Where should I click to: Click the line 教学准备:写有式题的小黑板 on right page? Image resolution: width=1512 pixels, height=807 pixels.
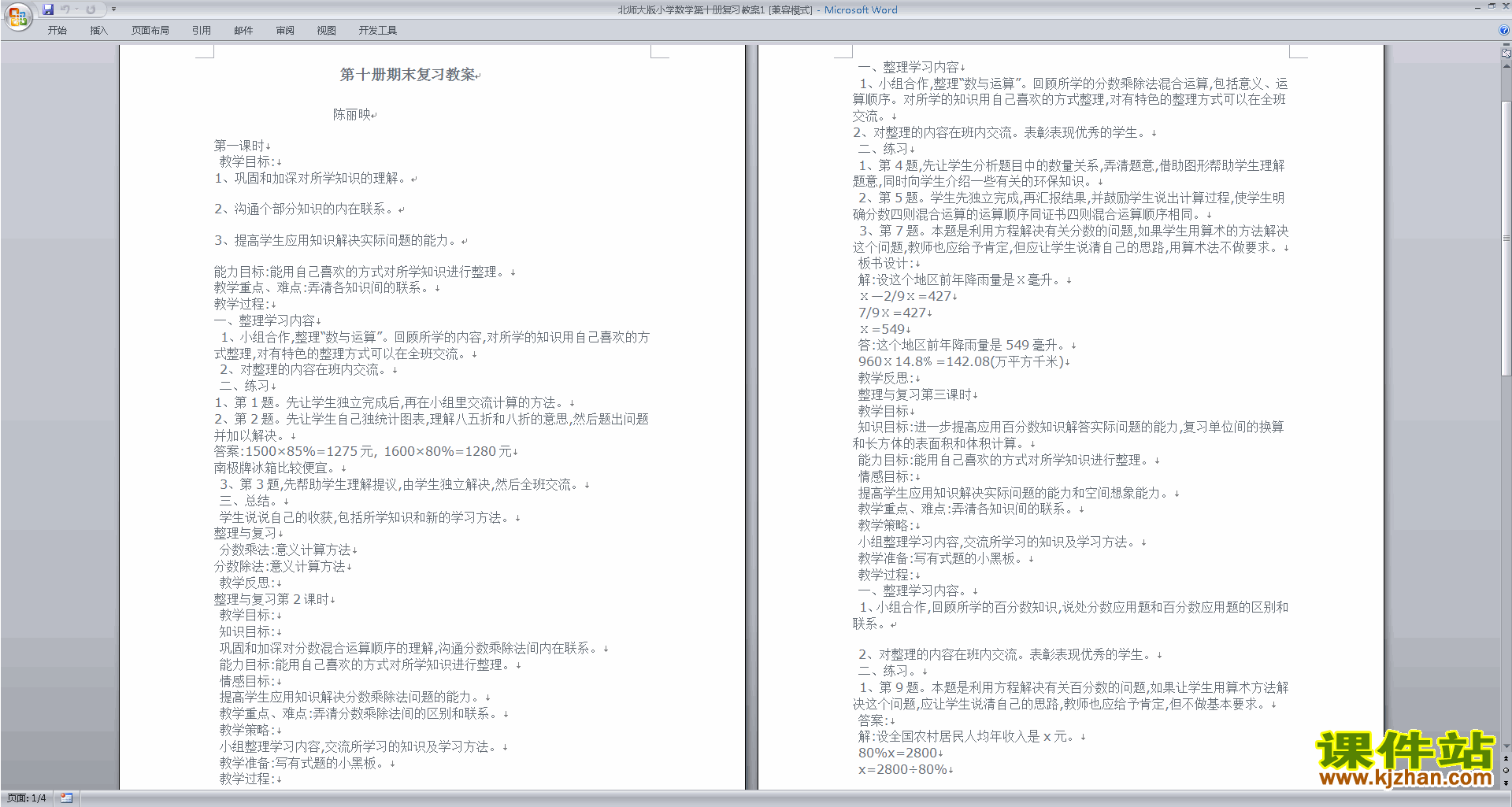coord(942,558)
